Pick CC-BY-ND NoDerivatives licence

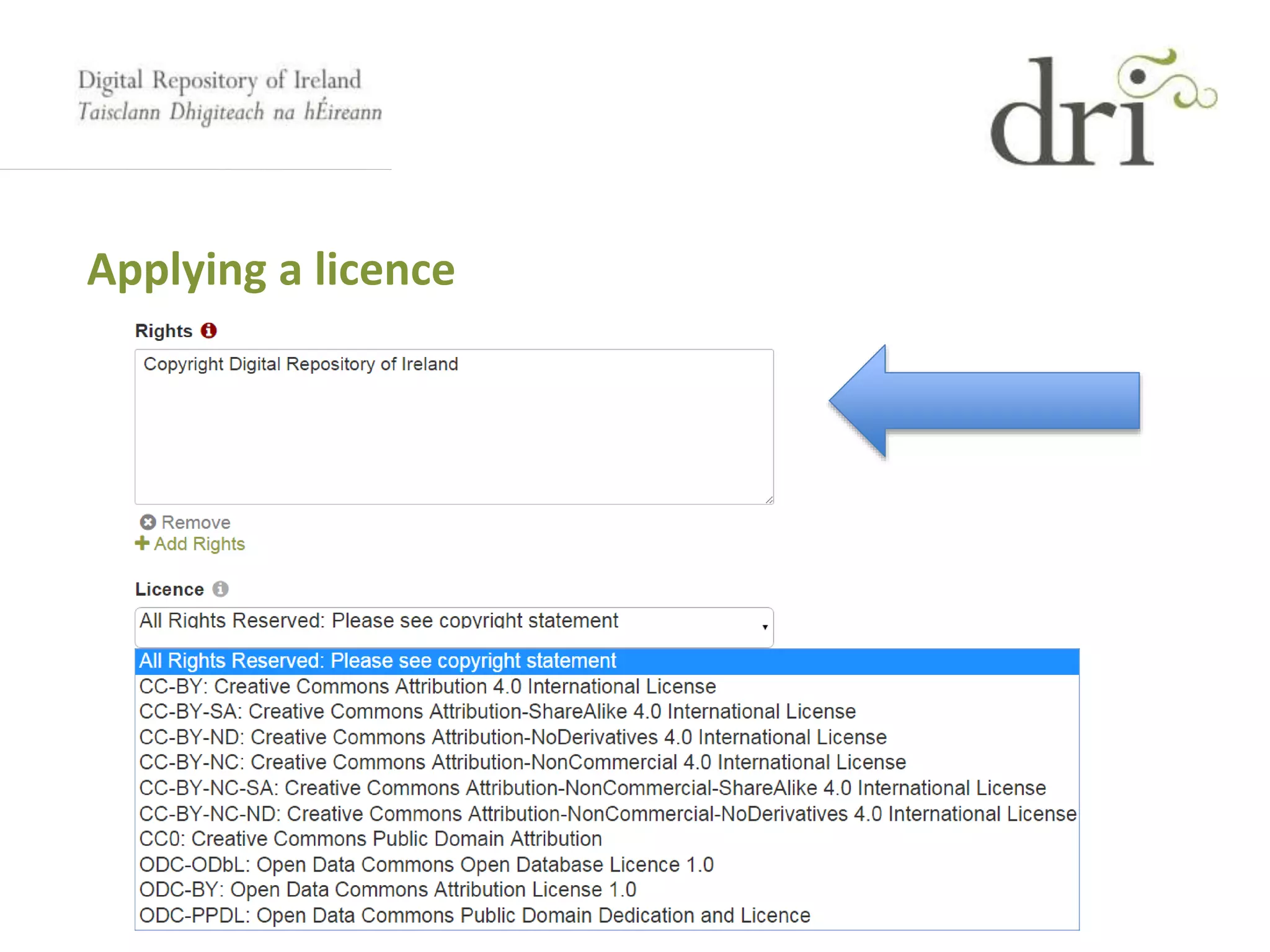pos(607,738)
